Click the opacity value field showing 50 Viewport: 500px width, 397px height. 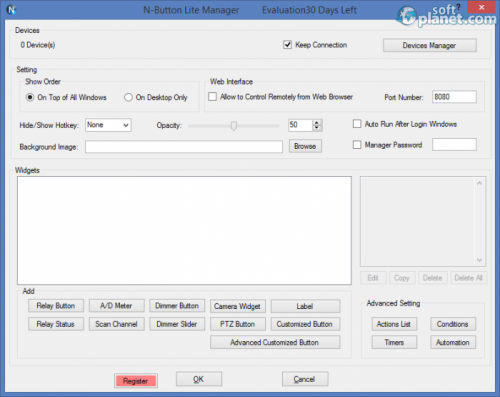[300, 125]
